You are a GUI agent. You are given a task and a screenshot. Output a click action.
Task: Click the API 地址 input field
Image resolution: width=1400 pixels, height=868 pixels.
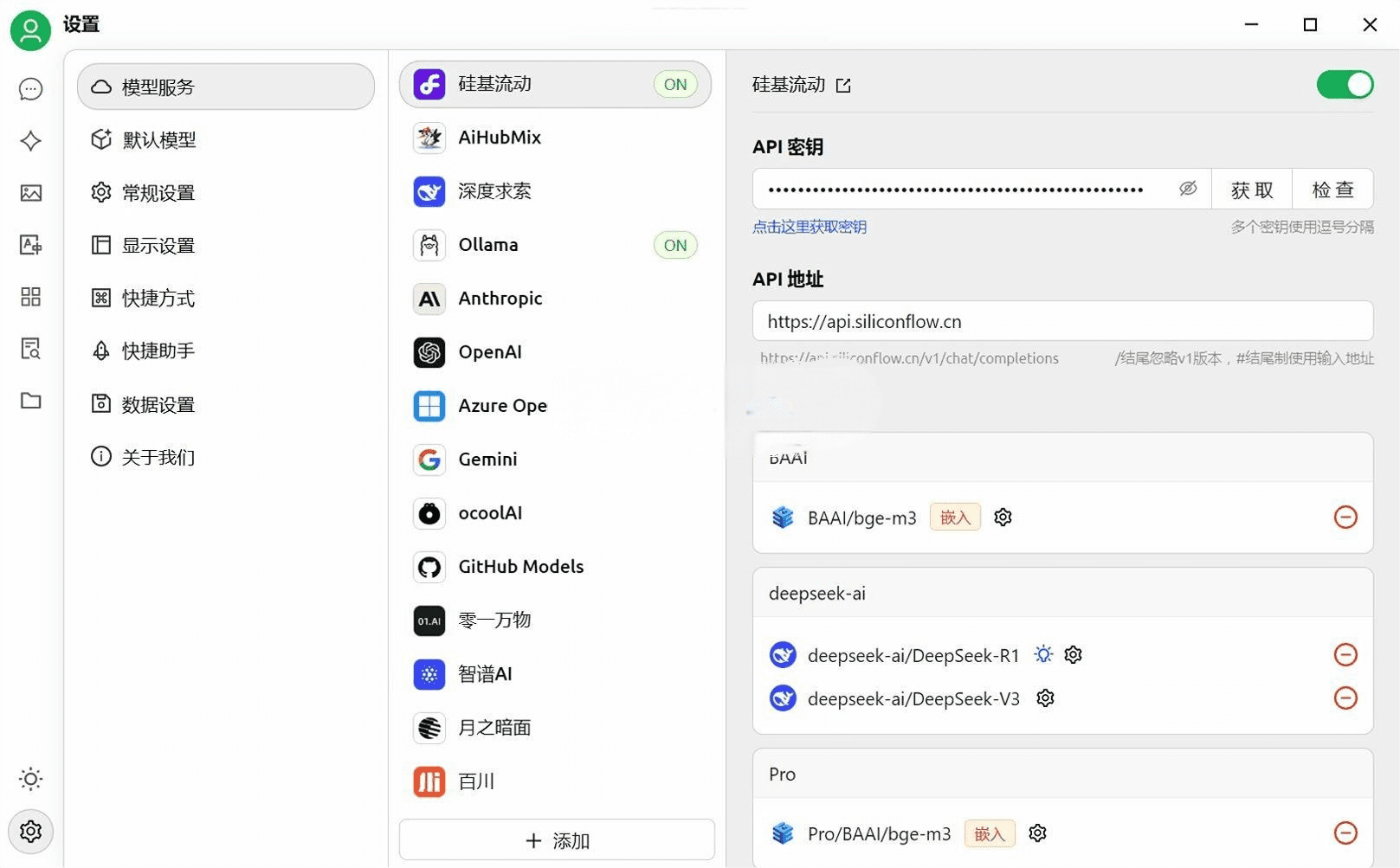[x=1061, y=322]
